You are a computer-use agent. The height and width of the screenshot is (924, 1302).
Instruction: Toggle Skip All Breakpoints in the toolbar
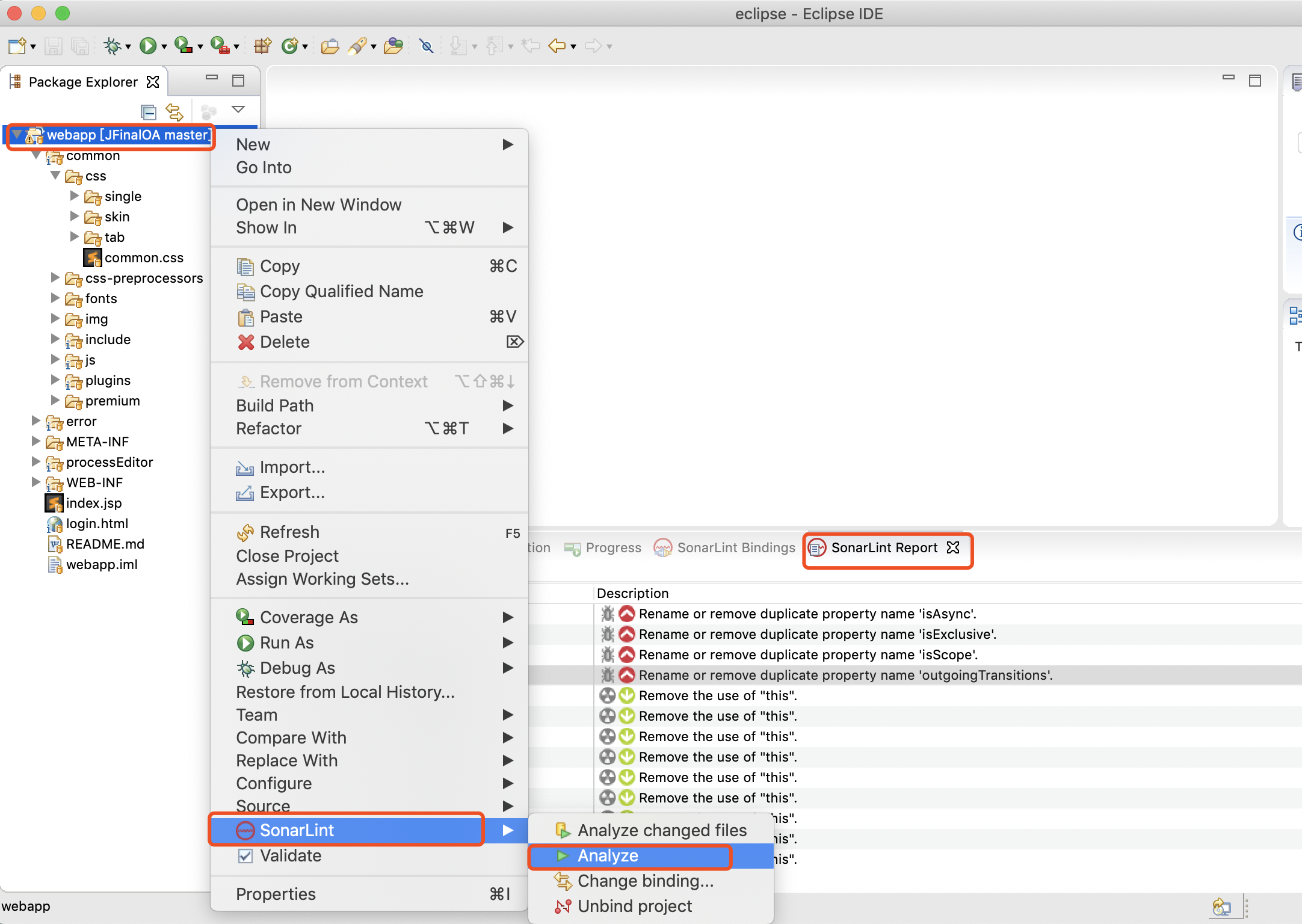(x=427, y=46)
